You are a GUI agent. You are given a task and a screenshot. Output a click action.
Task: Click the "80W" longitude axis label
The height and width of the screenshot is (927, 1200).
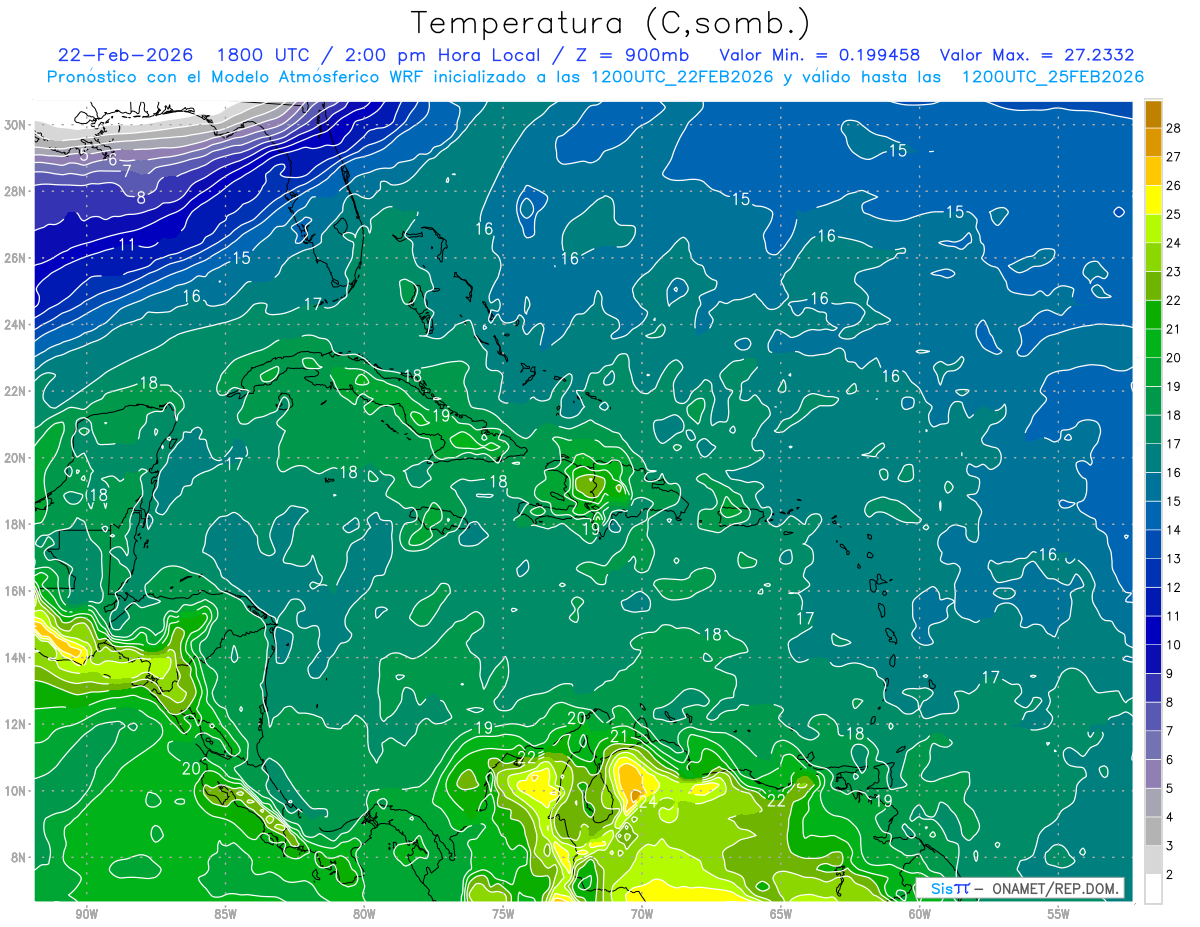pyautogui.click(x=364, y=914)
